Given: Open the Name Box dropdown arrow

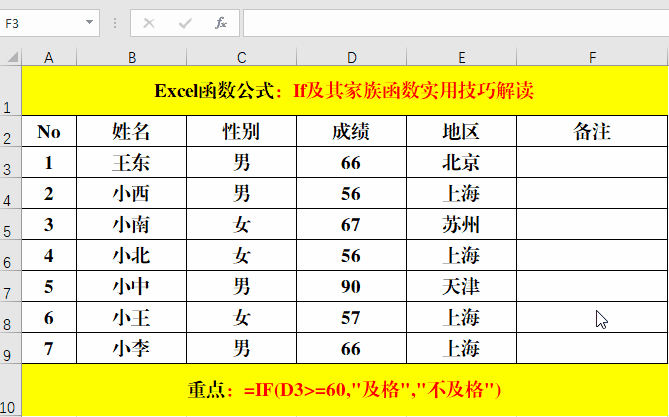Looking at the screenshot, I should pyautogui.click(x=89, y=23).
